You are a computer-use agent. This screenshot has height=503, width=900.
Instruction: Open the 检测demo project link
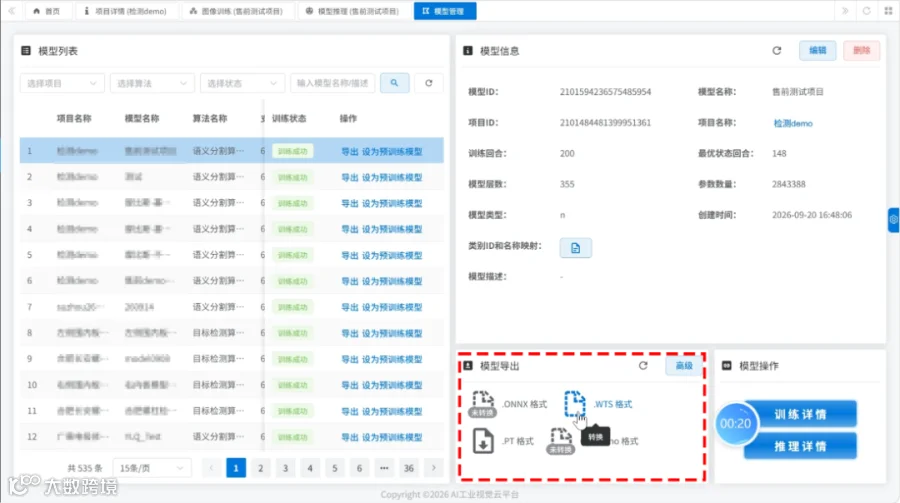point(793,123)
